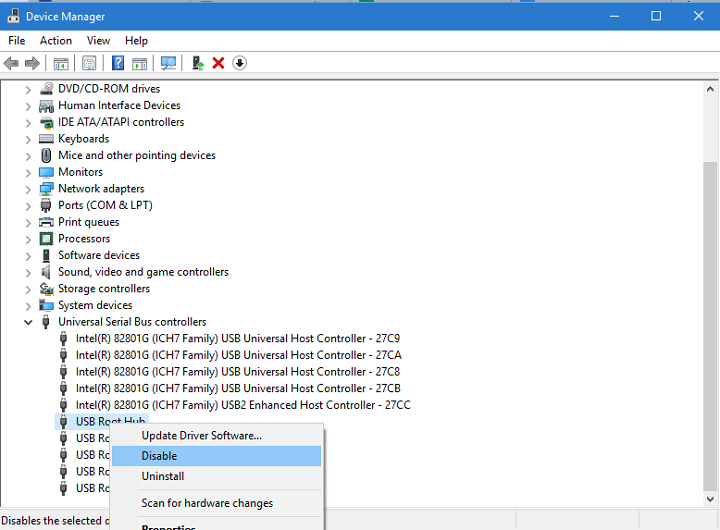
Task: Click the Show/Hide Console Tree icon
Action: (x=61, y=63)
